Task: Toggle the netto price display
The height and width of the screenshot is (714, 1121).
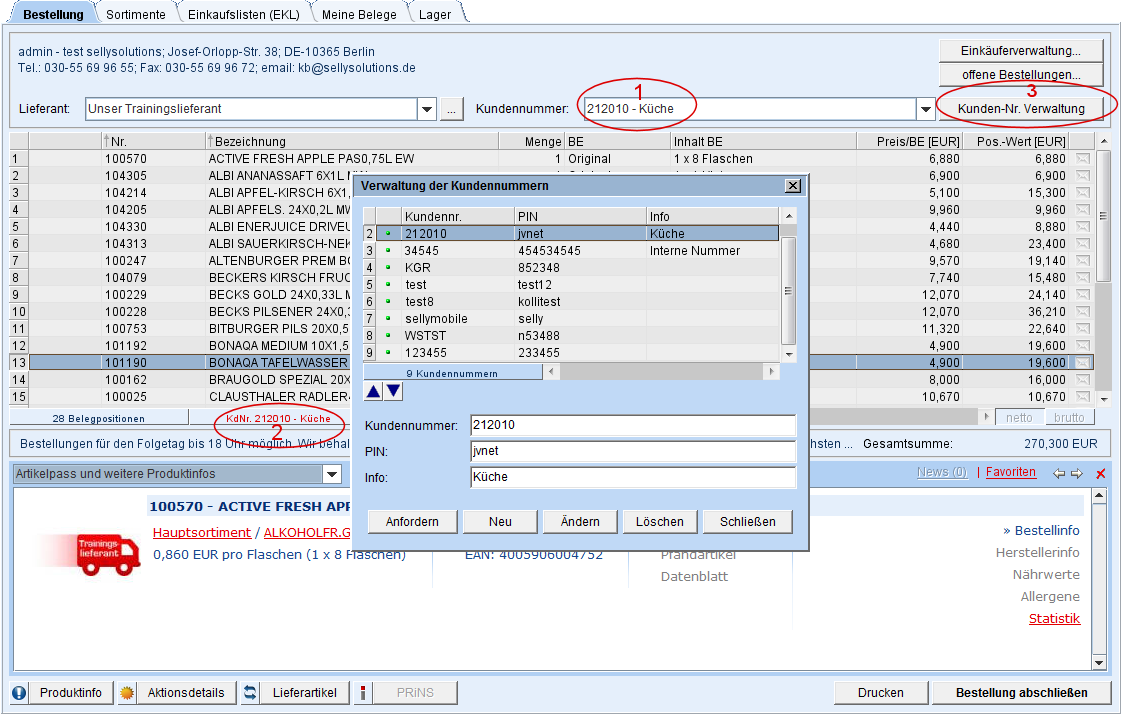Action: coord(1019,417)
